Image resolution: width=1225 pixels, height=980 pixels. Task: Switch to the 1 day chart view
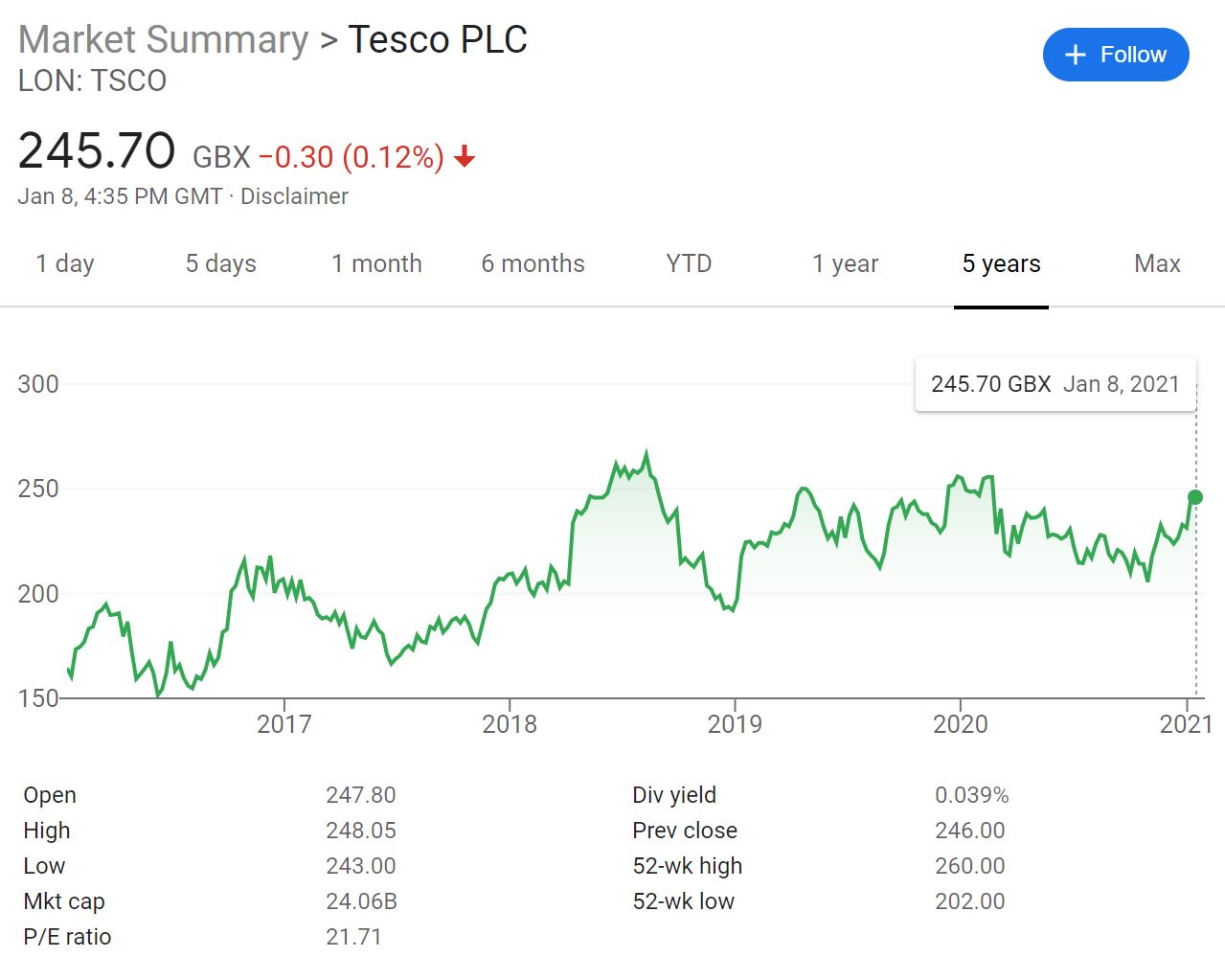point(63,263)
